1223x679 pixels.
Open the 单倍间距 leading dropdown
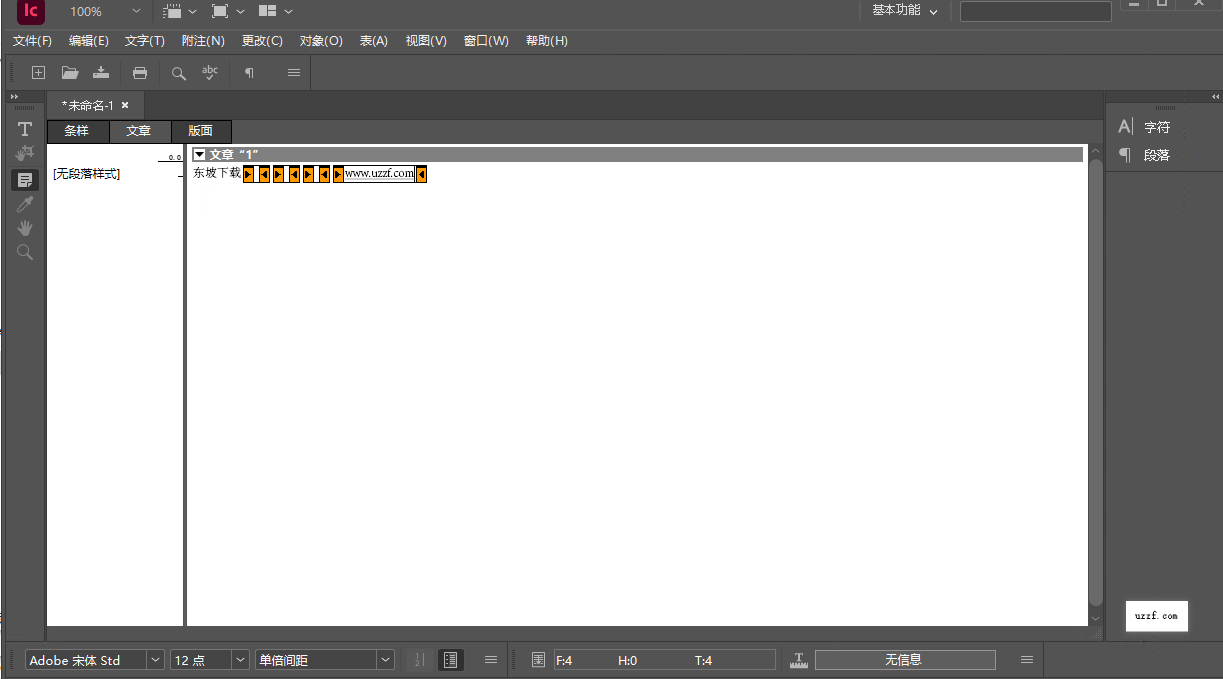(x=385, y=659)
